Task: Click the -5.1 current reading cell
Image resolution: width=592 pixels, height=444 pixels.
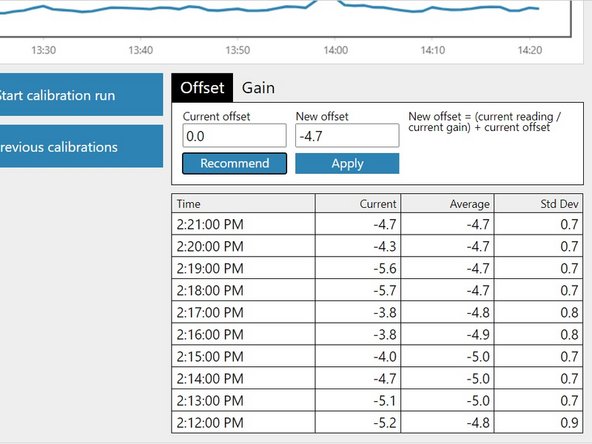Action: pyautogui.click(x=358, y=400)
